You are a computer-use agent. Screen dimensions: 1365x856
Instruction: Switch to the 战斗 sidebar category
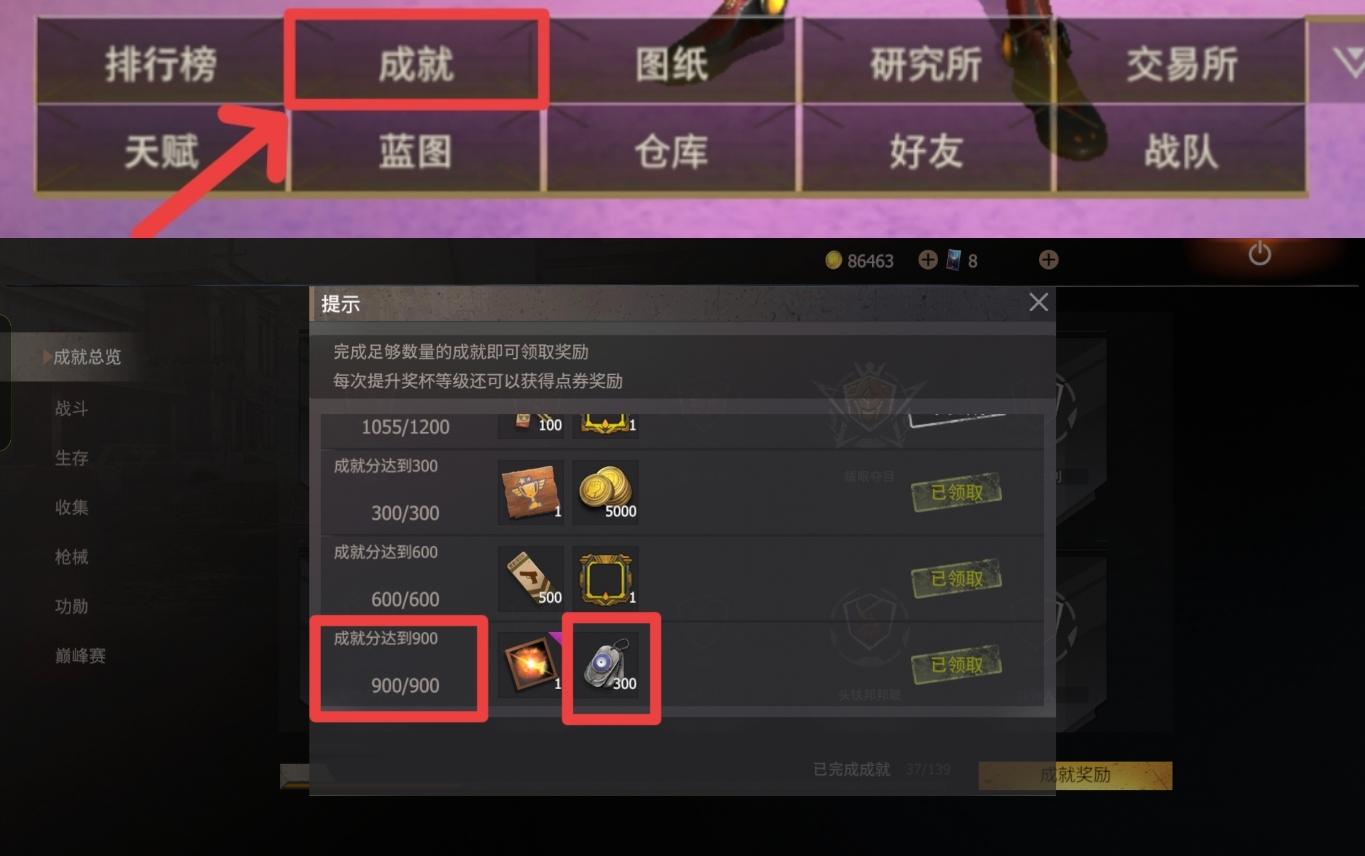point(72,409)
